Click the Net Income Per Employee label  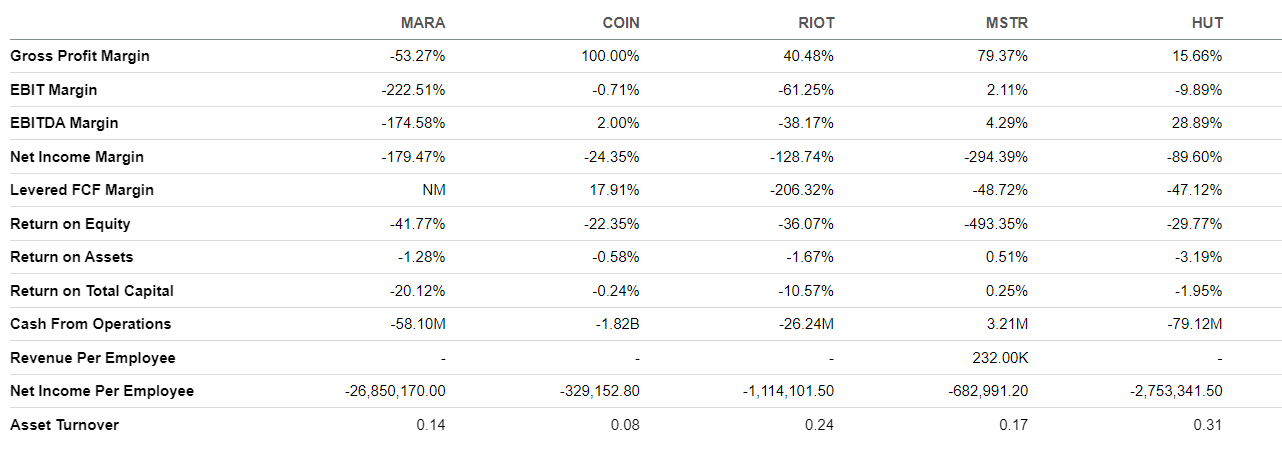tap(102, 391)
